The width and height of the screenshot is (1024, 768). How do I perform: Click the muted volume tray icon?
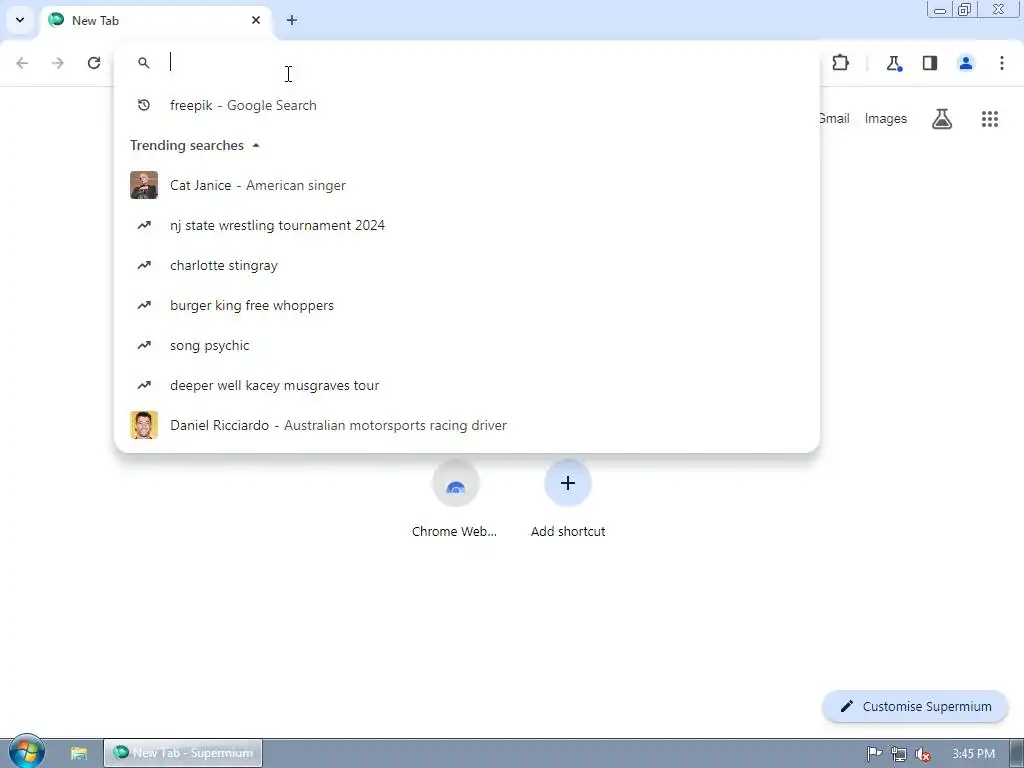coord(923,754)
